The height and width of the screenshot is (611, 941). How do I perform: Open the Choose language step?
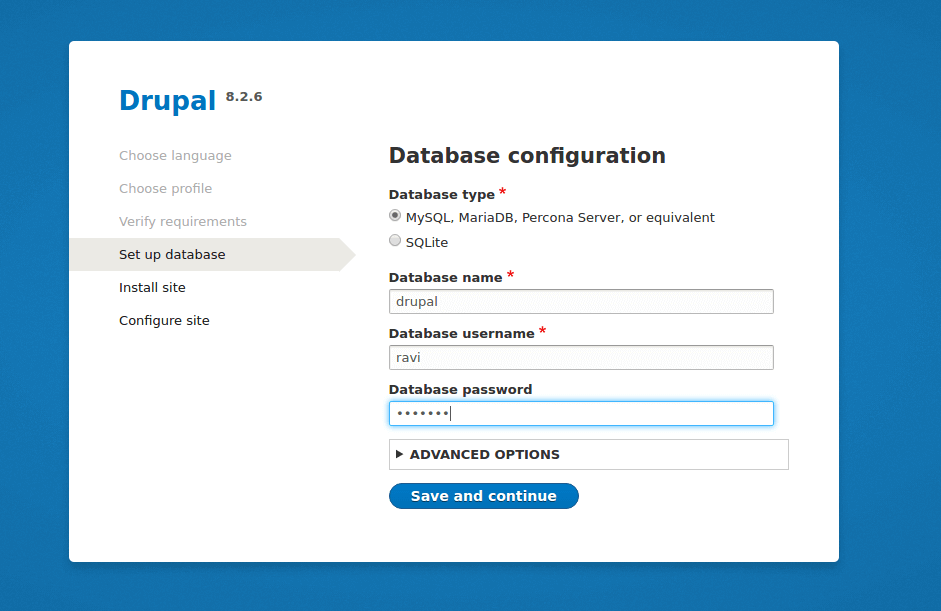pos(175,155)
